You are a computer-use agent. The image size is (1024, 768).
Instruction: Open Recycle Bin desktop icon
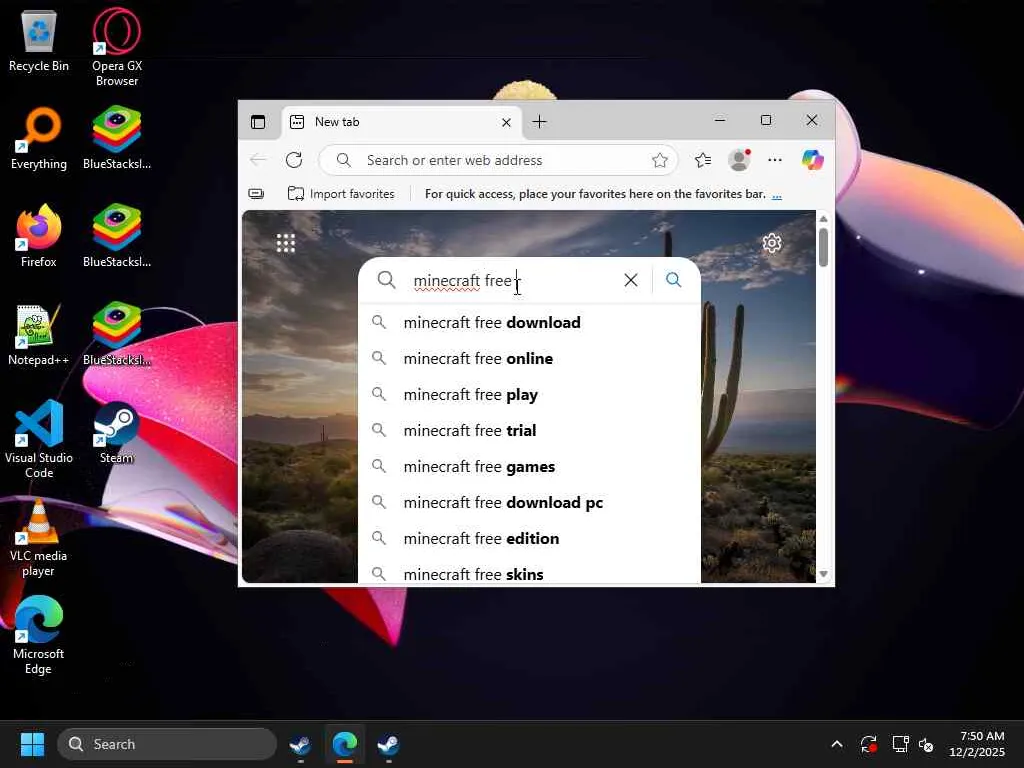click(x=39, y=40)
